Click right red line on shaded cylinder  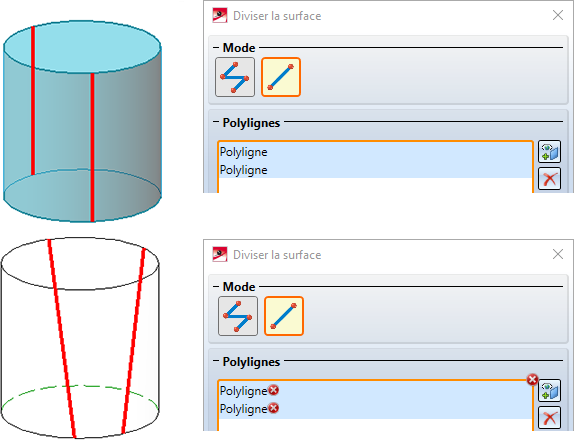click(x=92, y=147)
